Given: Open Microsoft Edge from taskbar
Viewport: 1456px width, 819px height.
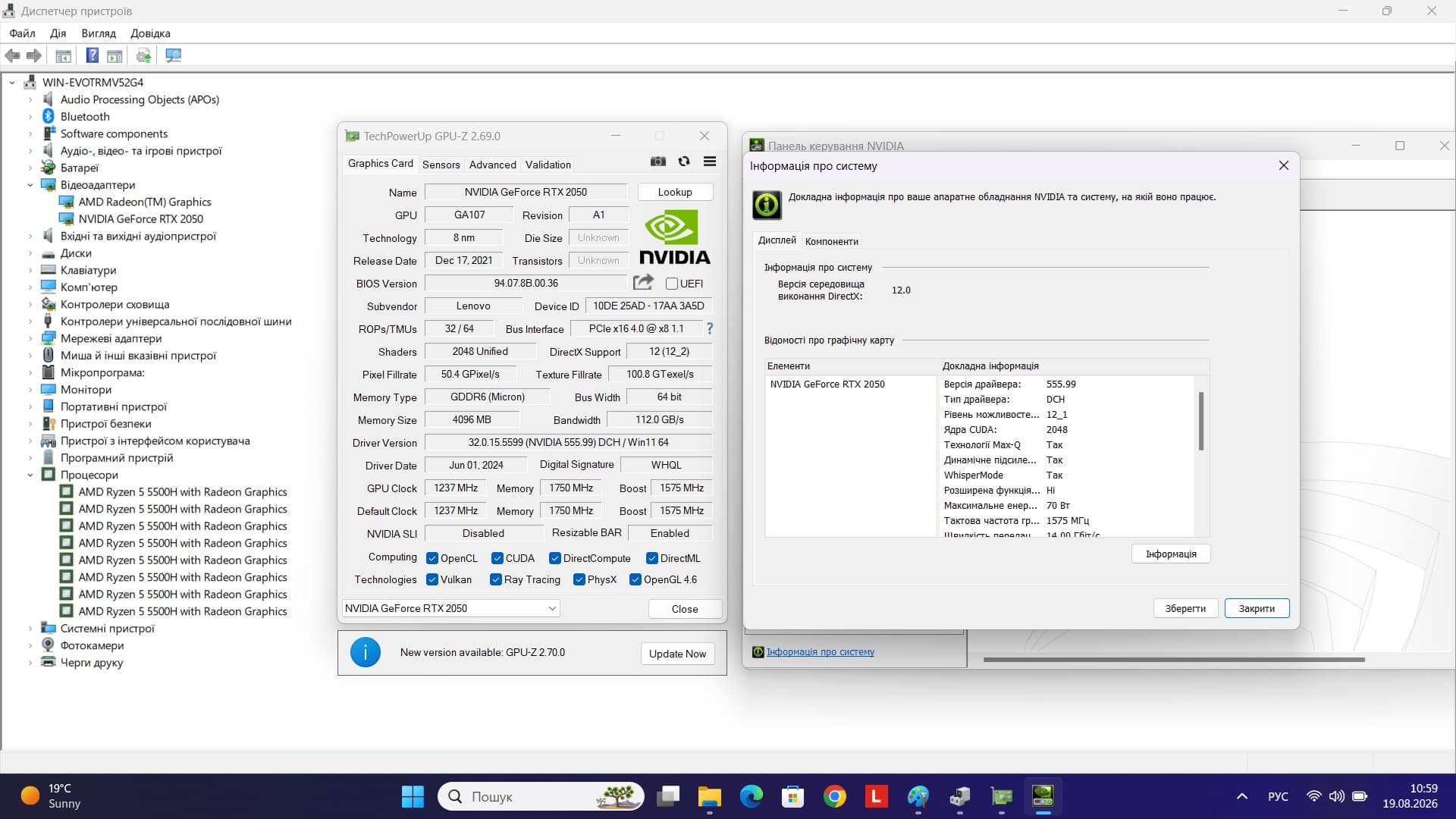Looking at the screenshot, I should [752, 796].
